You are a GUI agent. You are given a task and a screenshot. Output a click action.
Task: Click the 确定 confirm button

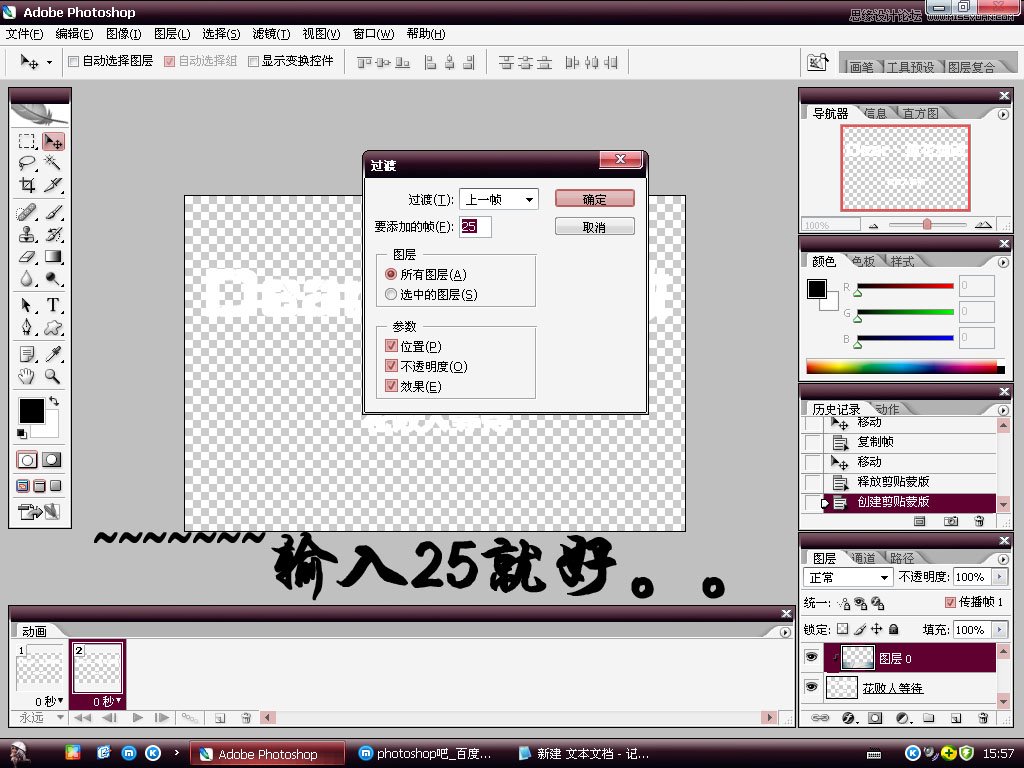[x=594, y=199]
